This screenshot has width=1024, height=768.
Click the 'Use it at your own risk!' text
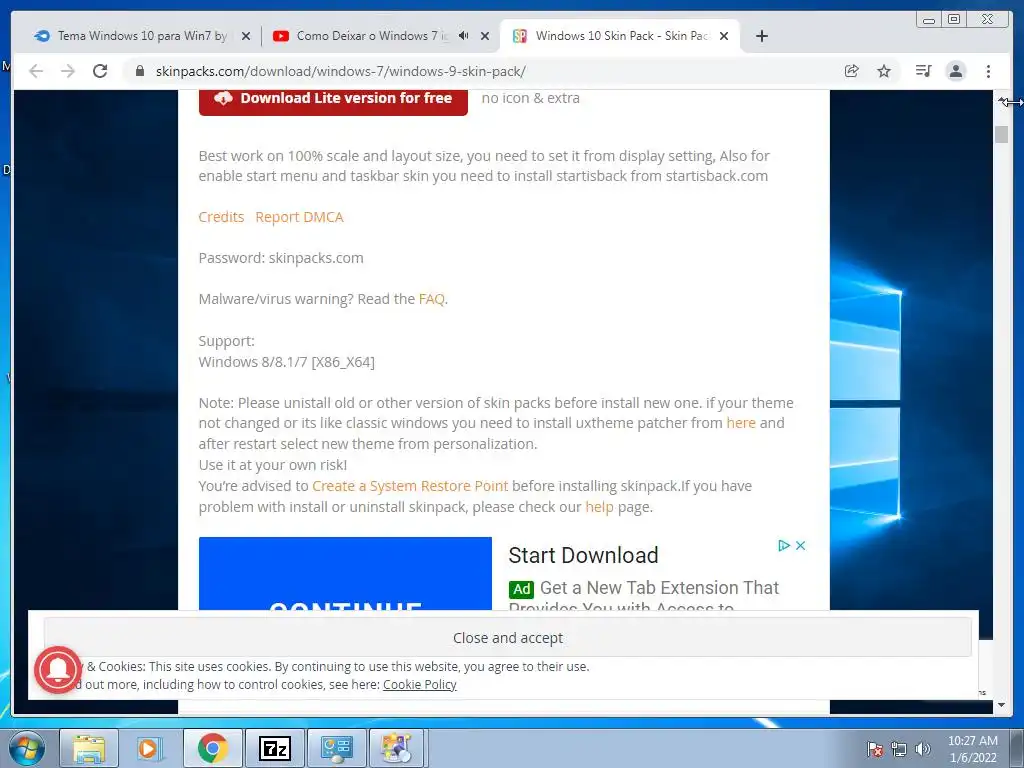pos(273,465)
